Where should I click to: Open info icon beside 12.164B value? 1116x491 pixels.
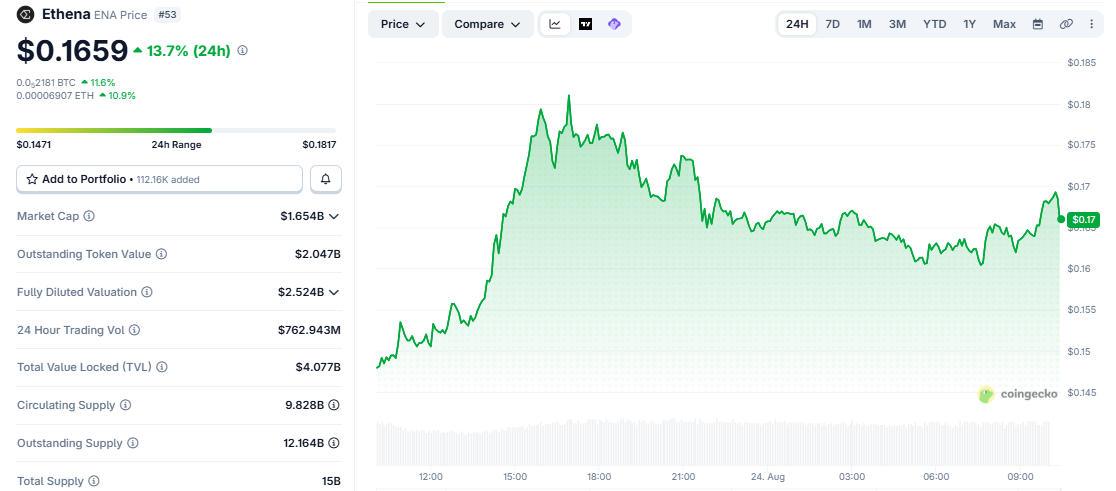(x=335, y=443)
